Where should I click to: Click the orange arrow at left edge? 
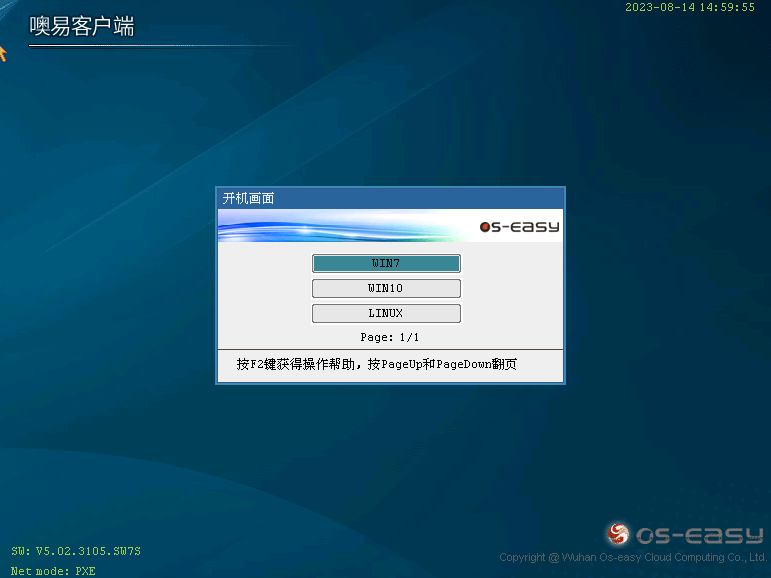pyautogui.click(x=3, y=52)
